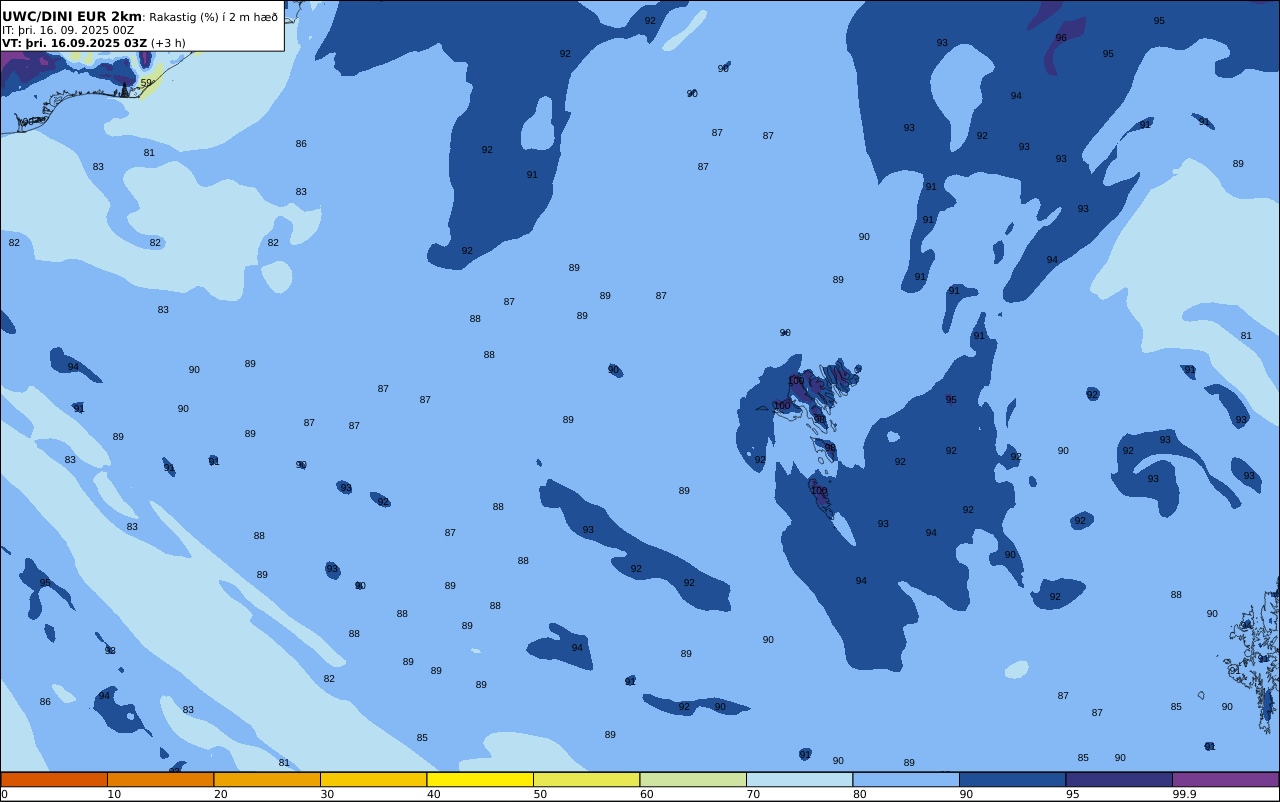Click the 20–30 amber legend swatch
Screen dimensions: 1280x802
click(267, 779)
